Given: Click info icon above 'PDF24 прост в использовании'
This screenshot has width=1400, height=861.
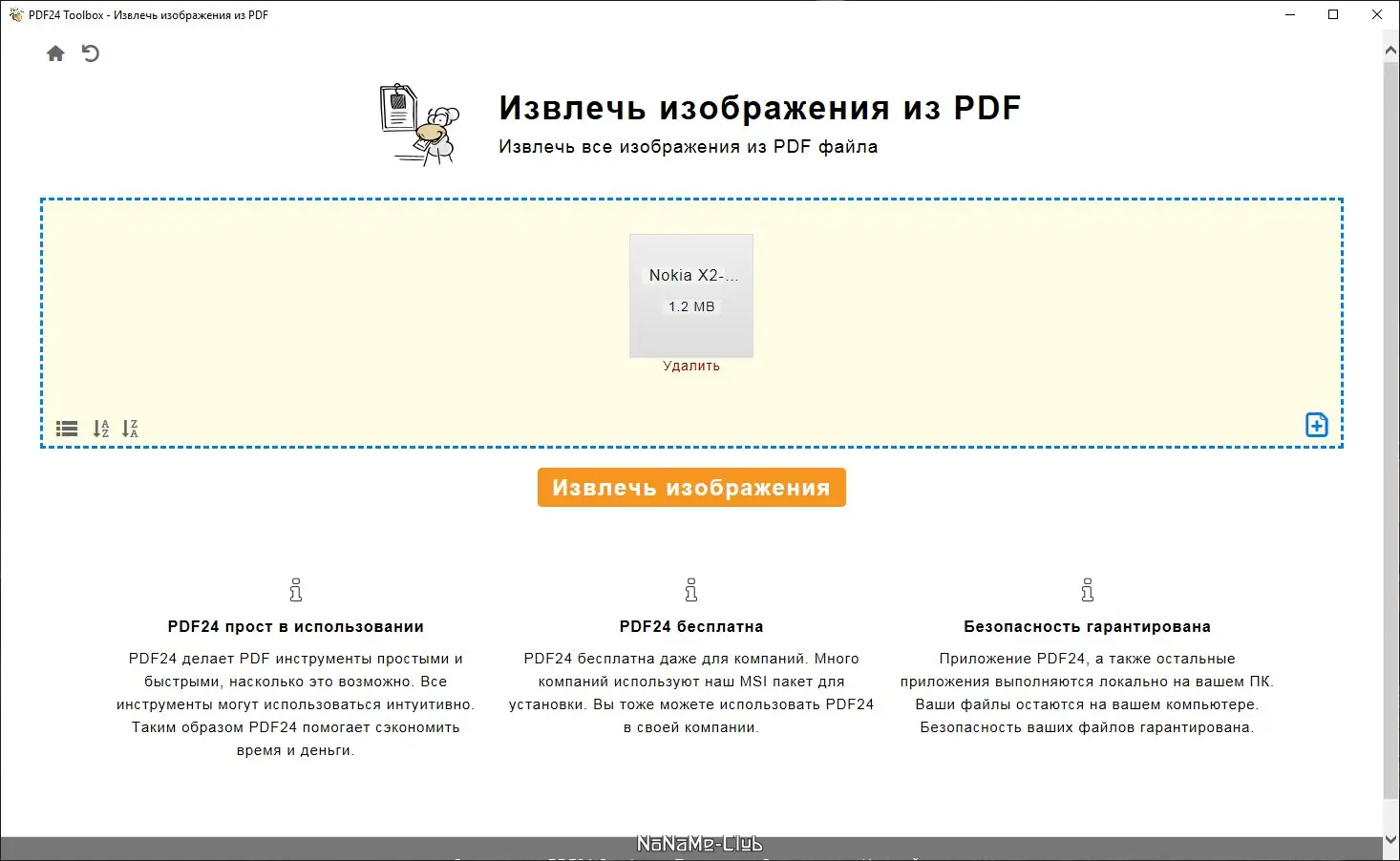Looking at the screenshot, I should tap(296, 590).
